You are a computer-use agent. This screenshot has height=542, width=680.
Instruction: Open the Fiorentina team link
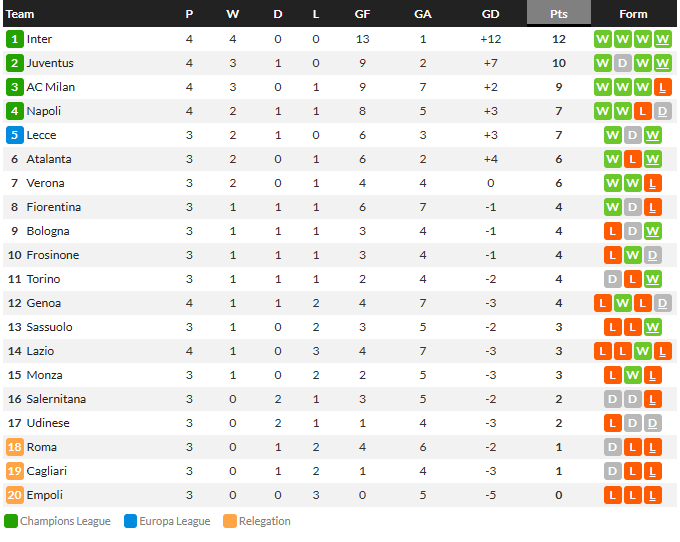pos(53,207)
